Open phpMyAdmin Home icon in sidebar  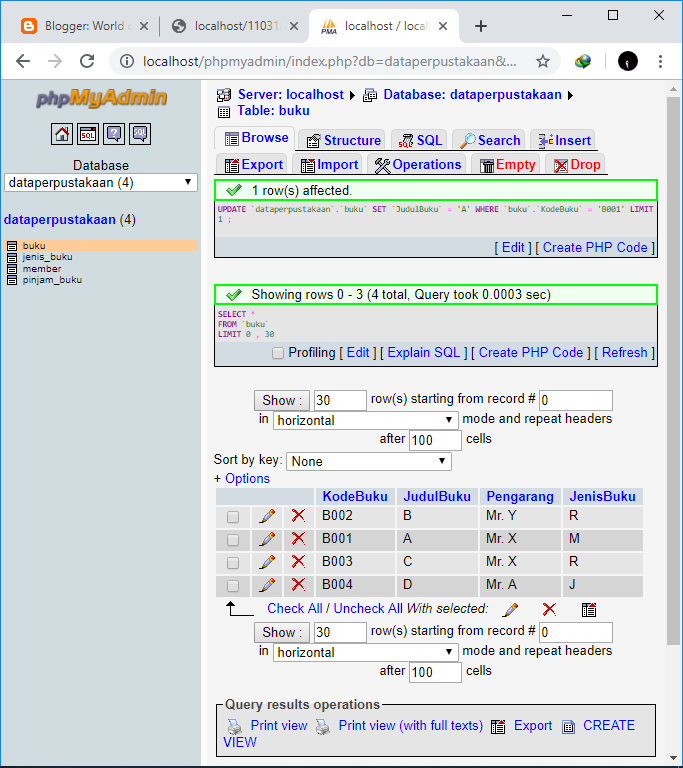click(x=62, y=134)
